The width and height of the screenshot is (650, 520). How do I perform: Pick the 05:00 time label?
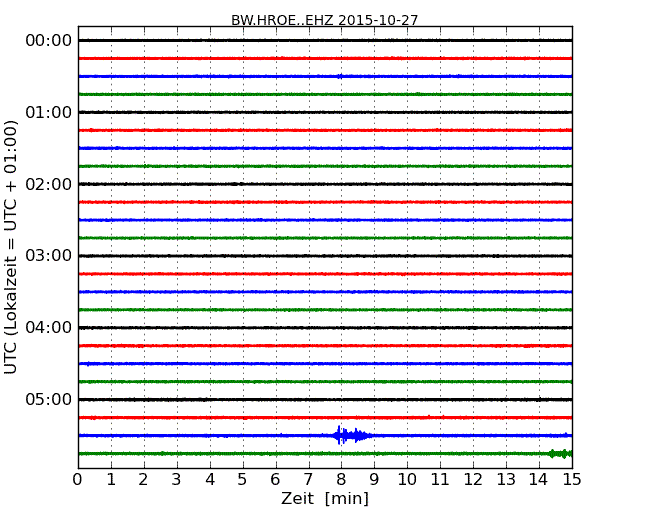[49, 399]
